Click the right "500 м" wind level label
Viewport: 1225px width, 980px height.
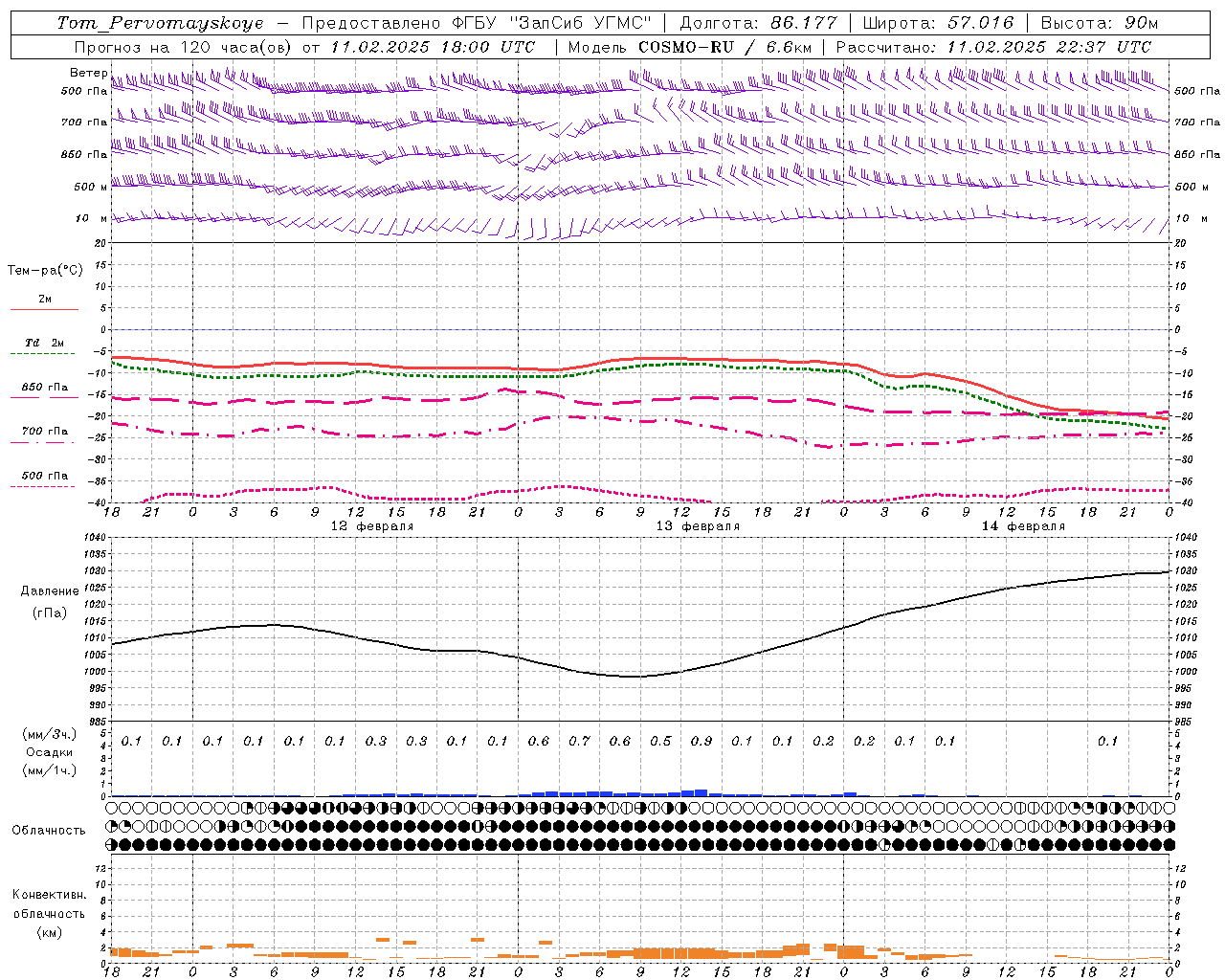(1191, 187)
